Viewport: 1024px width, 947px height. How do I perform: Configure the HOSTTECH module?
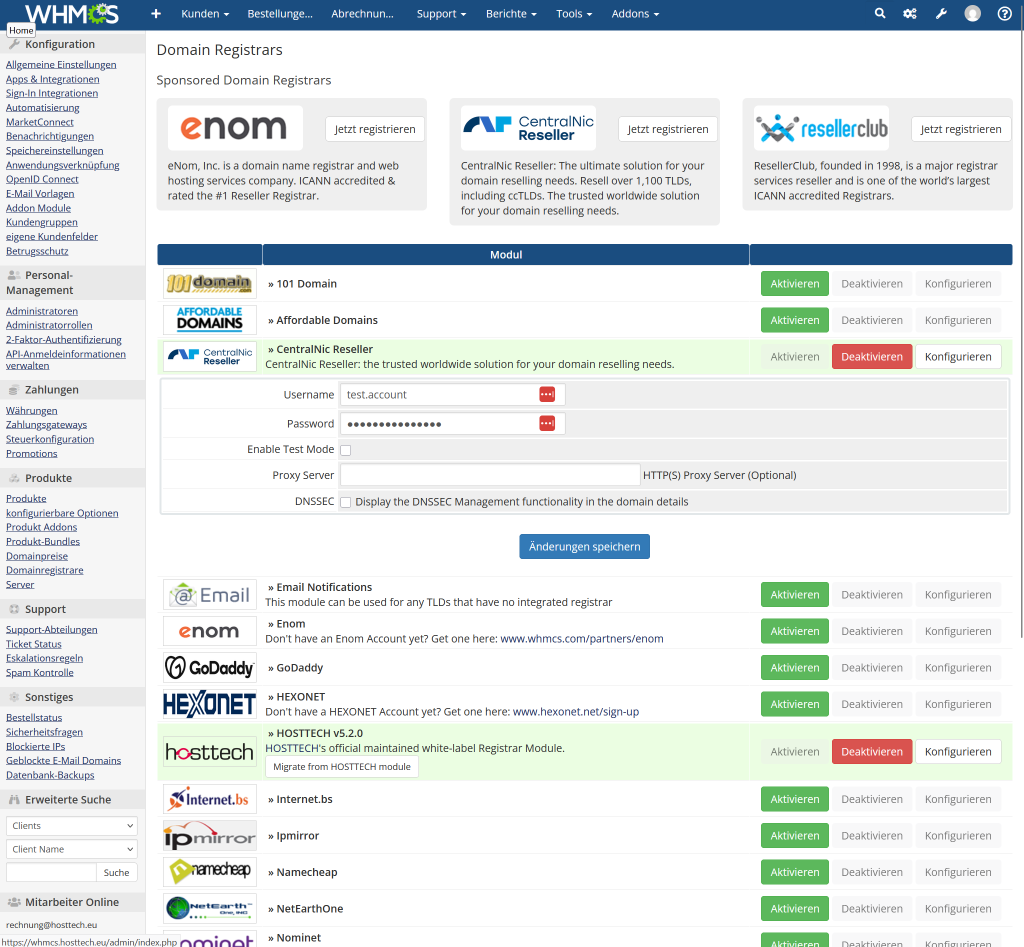coord(958,752)
